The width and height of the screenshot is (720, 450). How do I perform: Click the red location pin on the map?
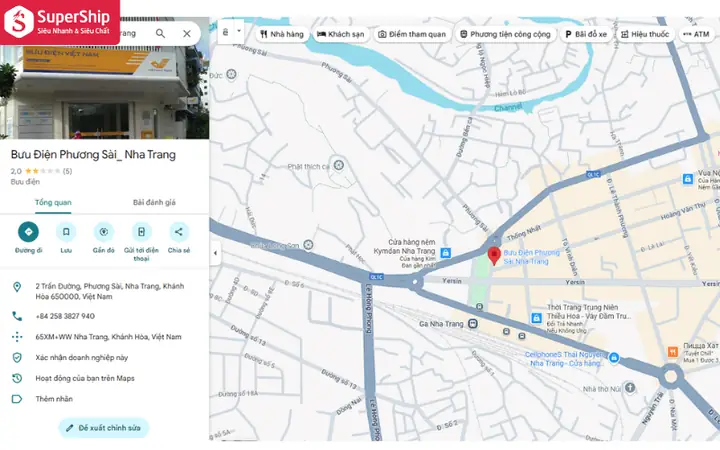[x=494, y=256]
